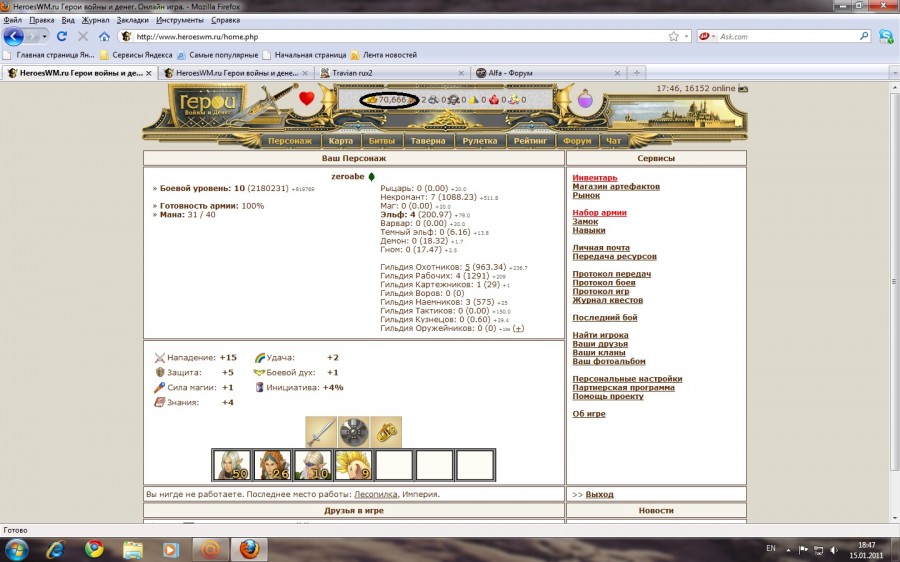Screen dimensions: 900x562
Task: Open the Протокол боев link
Action: click(x=604, y=282)
